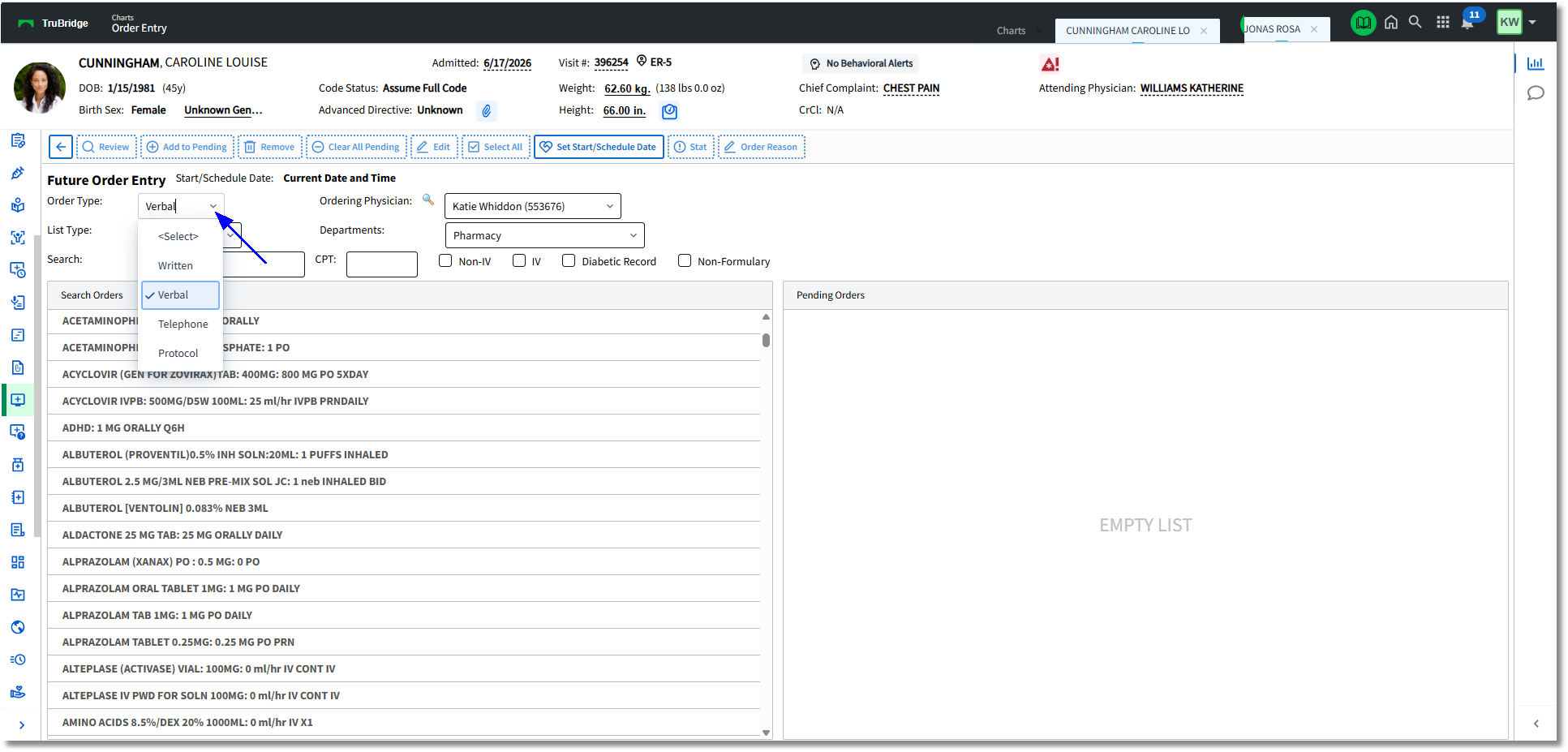Click the Order Reason button

pyautogui.click(x=761, y=147)
